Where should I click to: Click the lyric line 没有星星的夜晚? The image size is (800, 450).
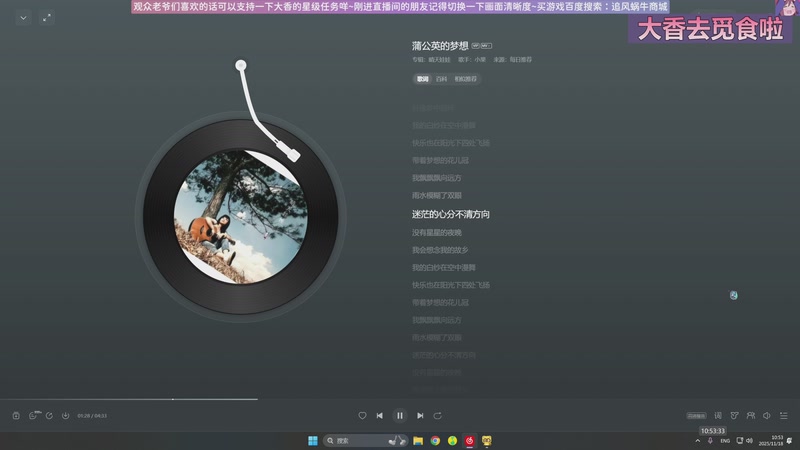(x=437, y=233)
